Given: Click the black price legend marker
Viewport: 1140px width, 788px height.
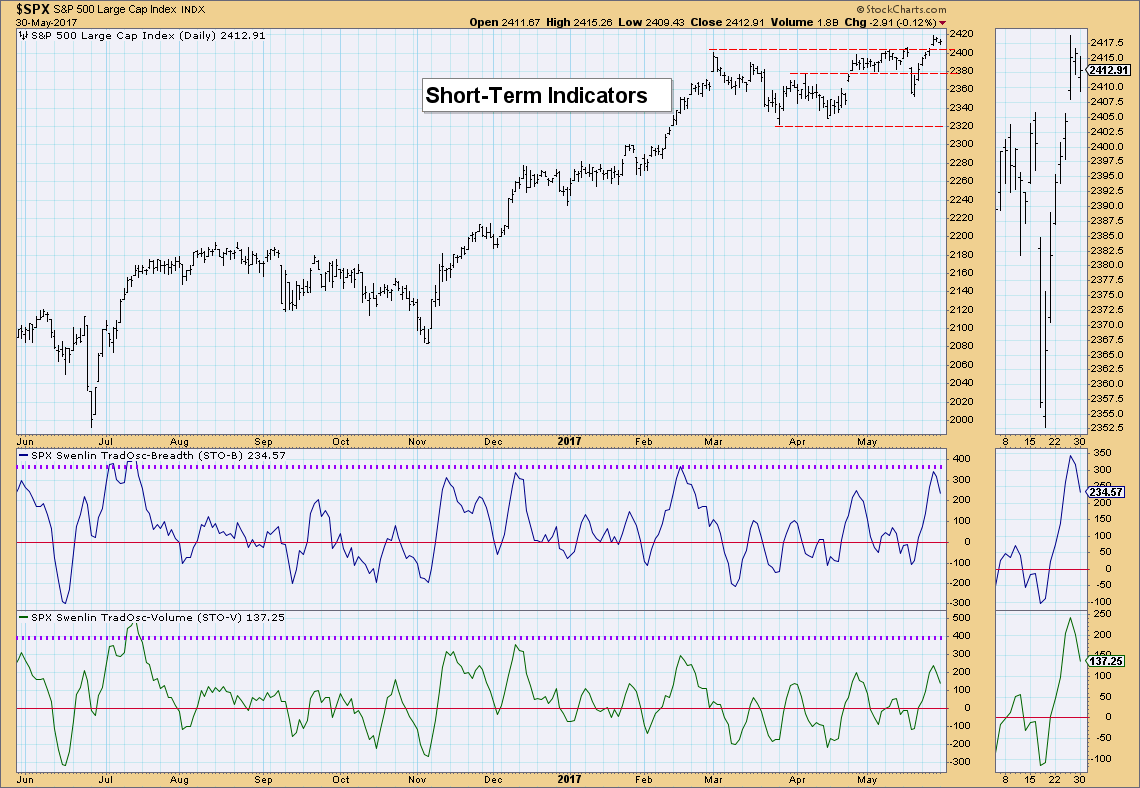Looking at the screenshot, I should pos(24,35).
